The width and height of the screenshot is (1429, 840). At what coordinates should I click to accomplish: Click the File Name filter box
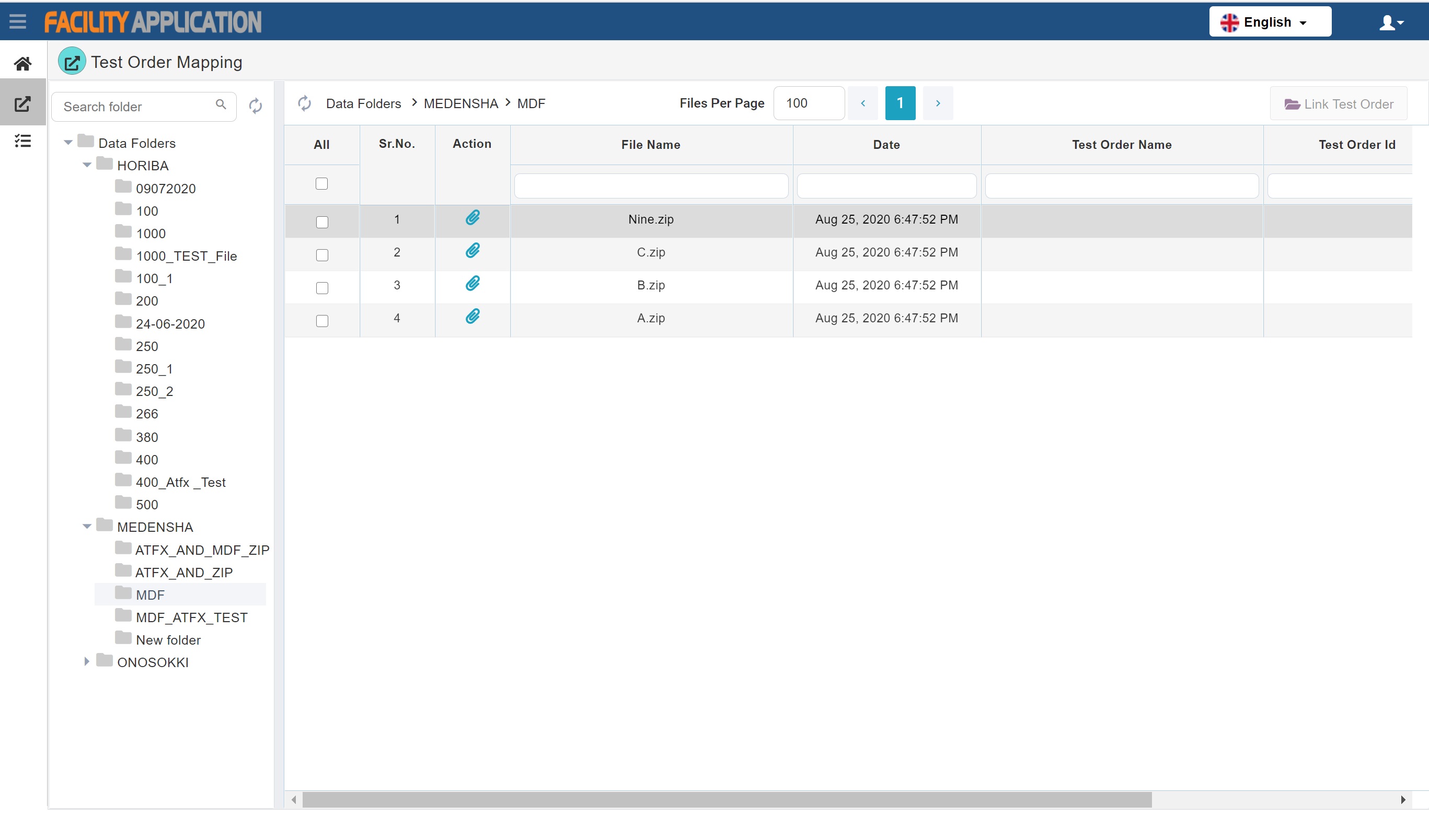coord(651,186)
